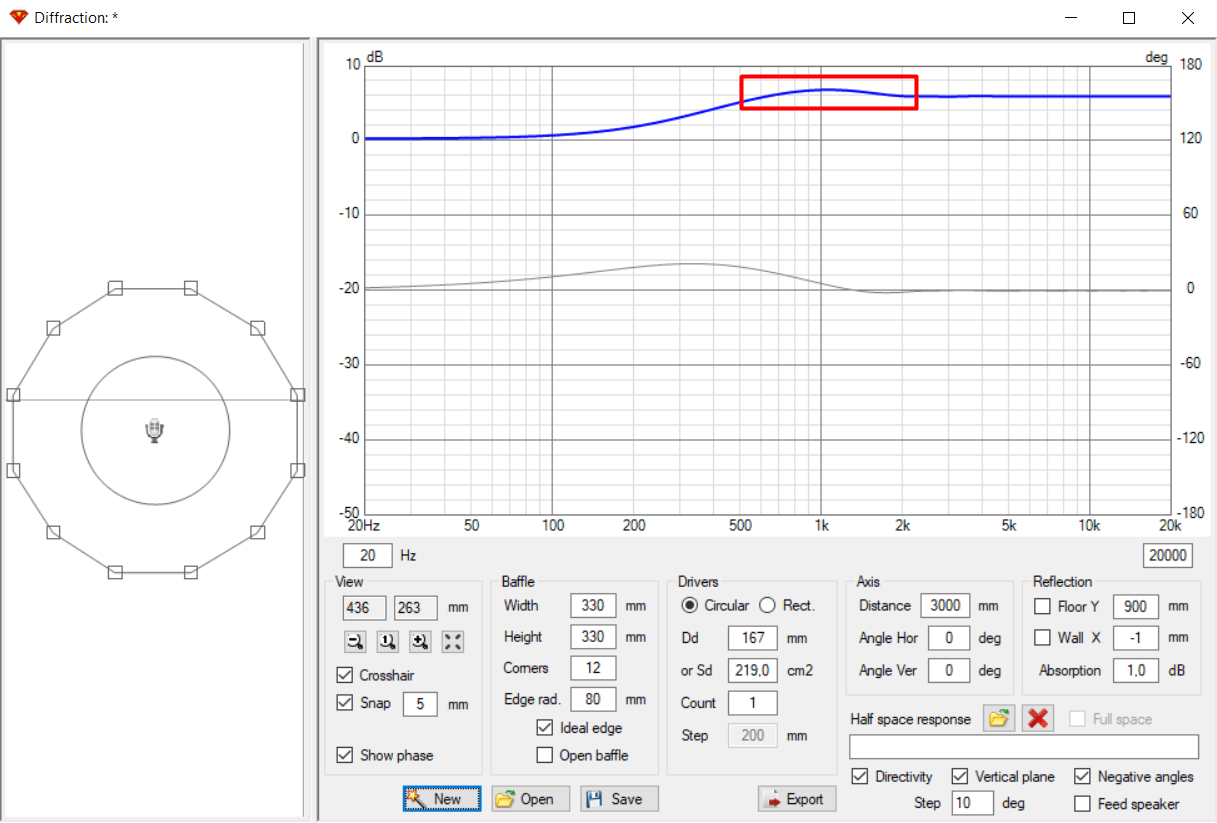
Task: Click the Sd area field
Action: (x=752, y=670)
